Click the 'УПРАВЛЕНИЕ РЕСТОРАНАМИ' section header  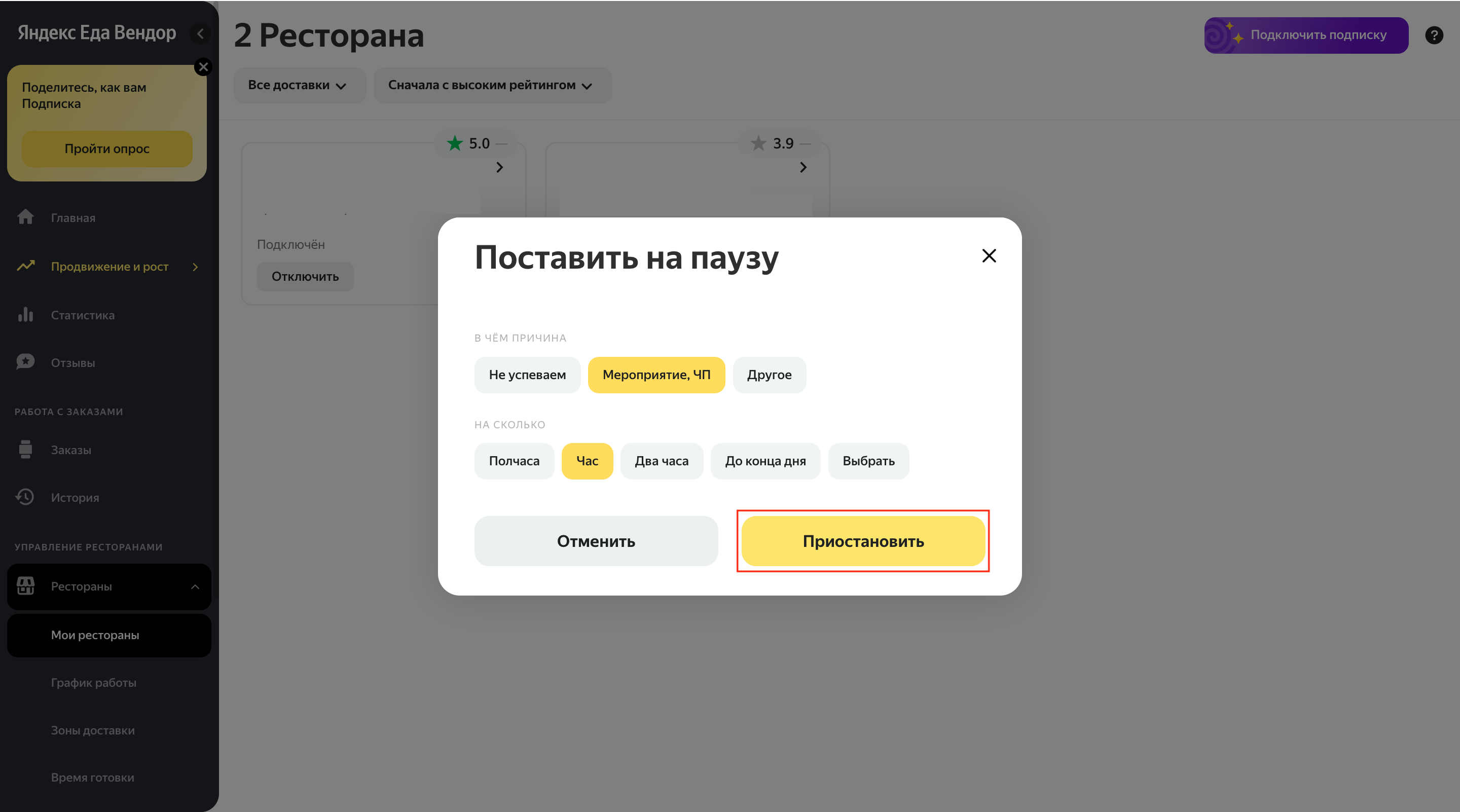[x=88, y=547]
